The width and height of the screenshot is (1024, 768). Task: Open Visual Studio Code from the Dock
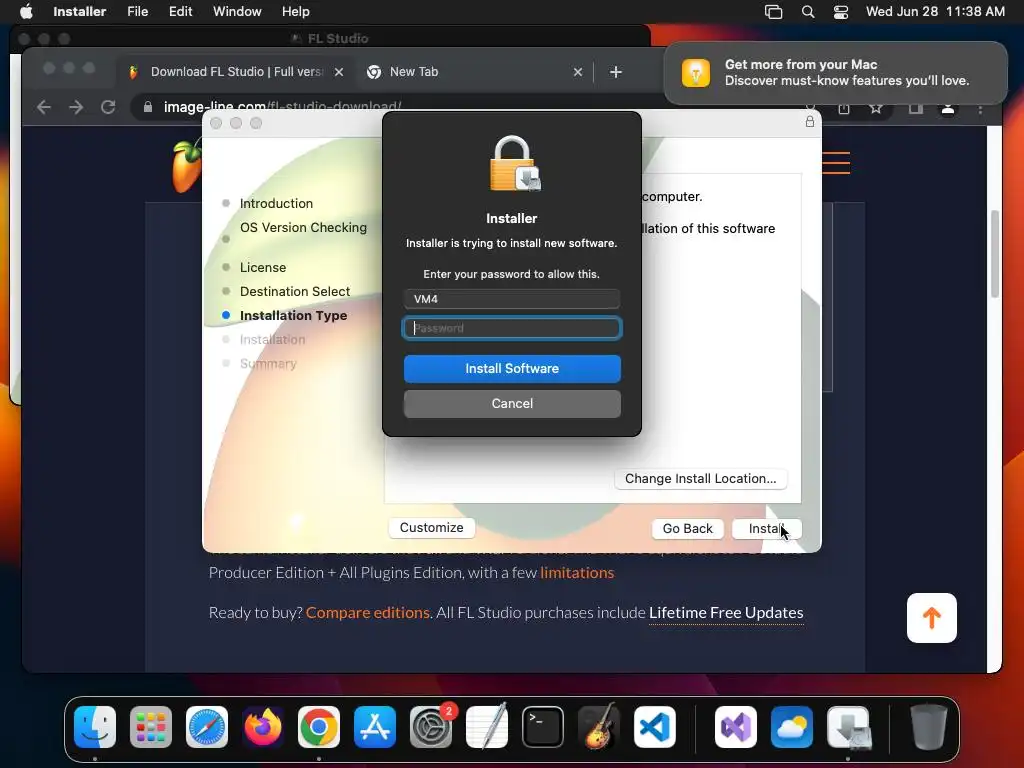(654, 727)
